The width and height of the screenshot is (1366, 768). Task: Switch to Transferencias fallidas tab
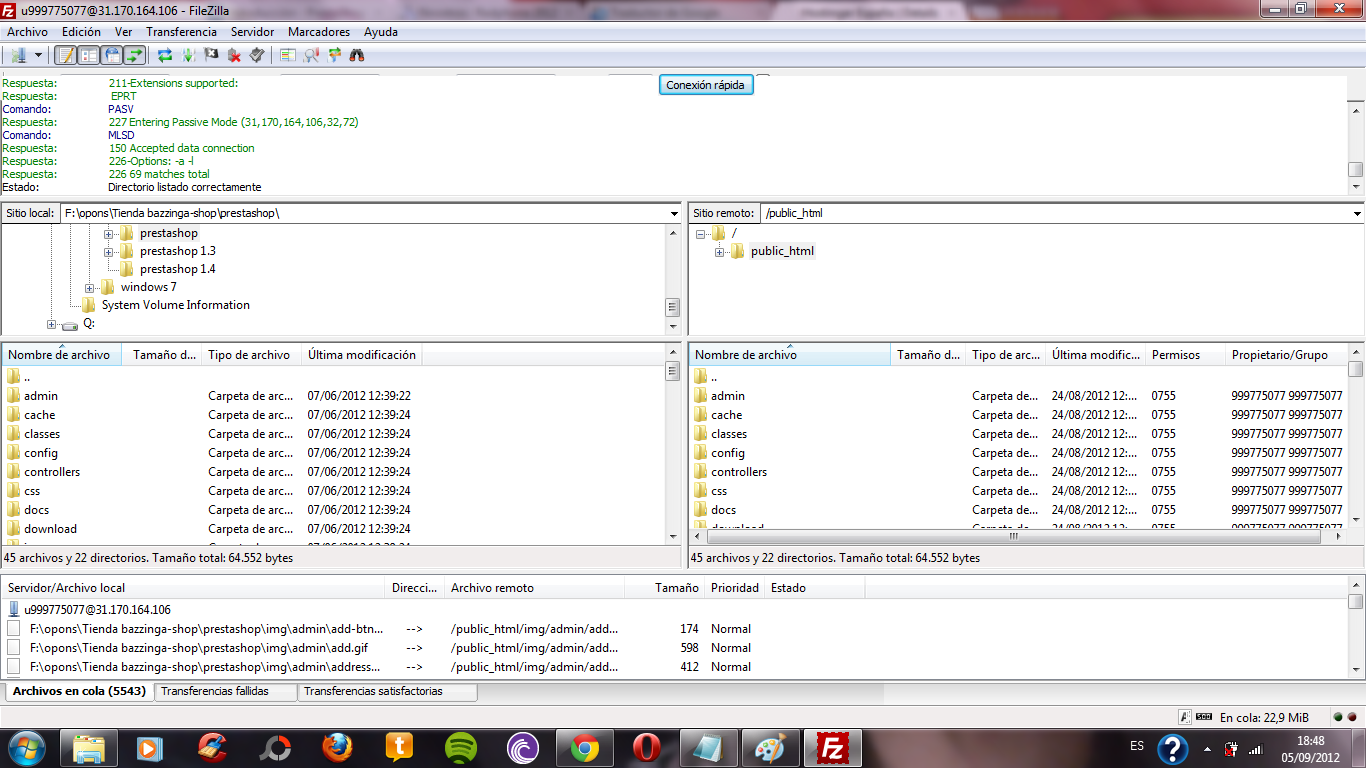tap(226, 691)
